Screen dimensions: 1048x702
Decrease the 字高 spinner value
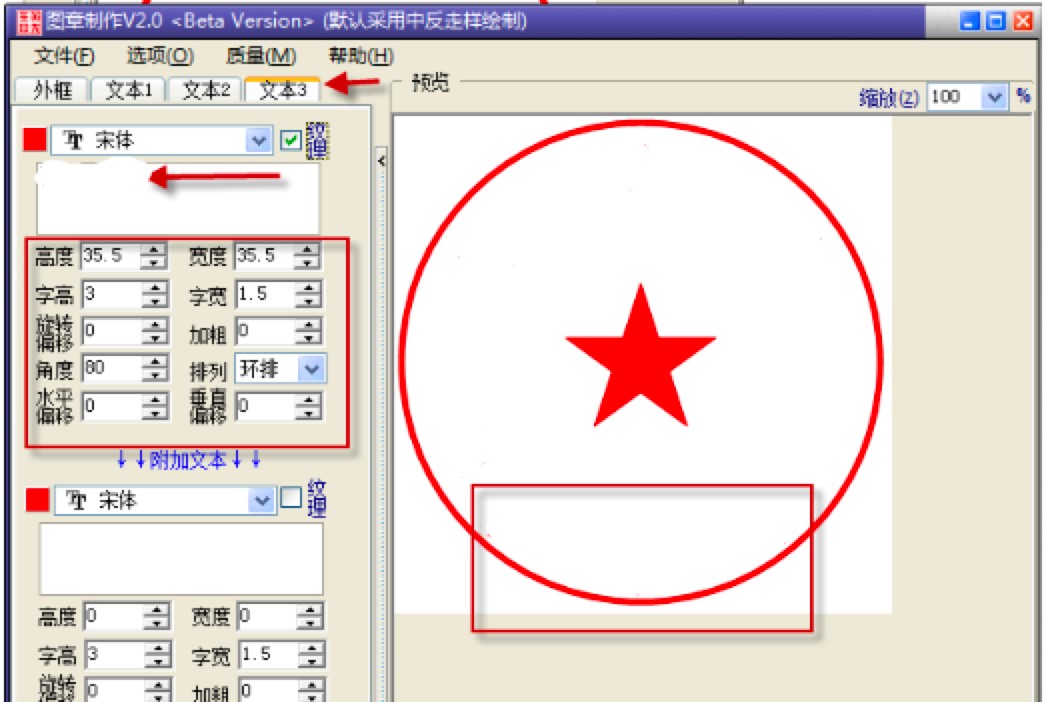click(153, 300)
